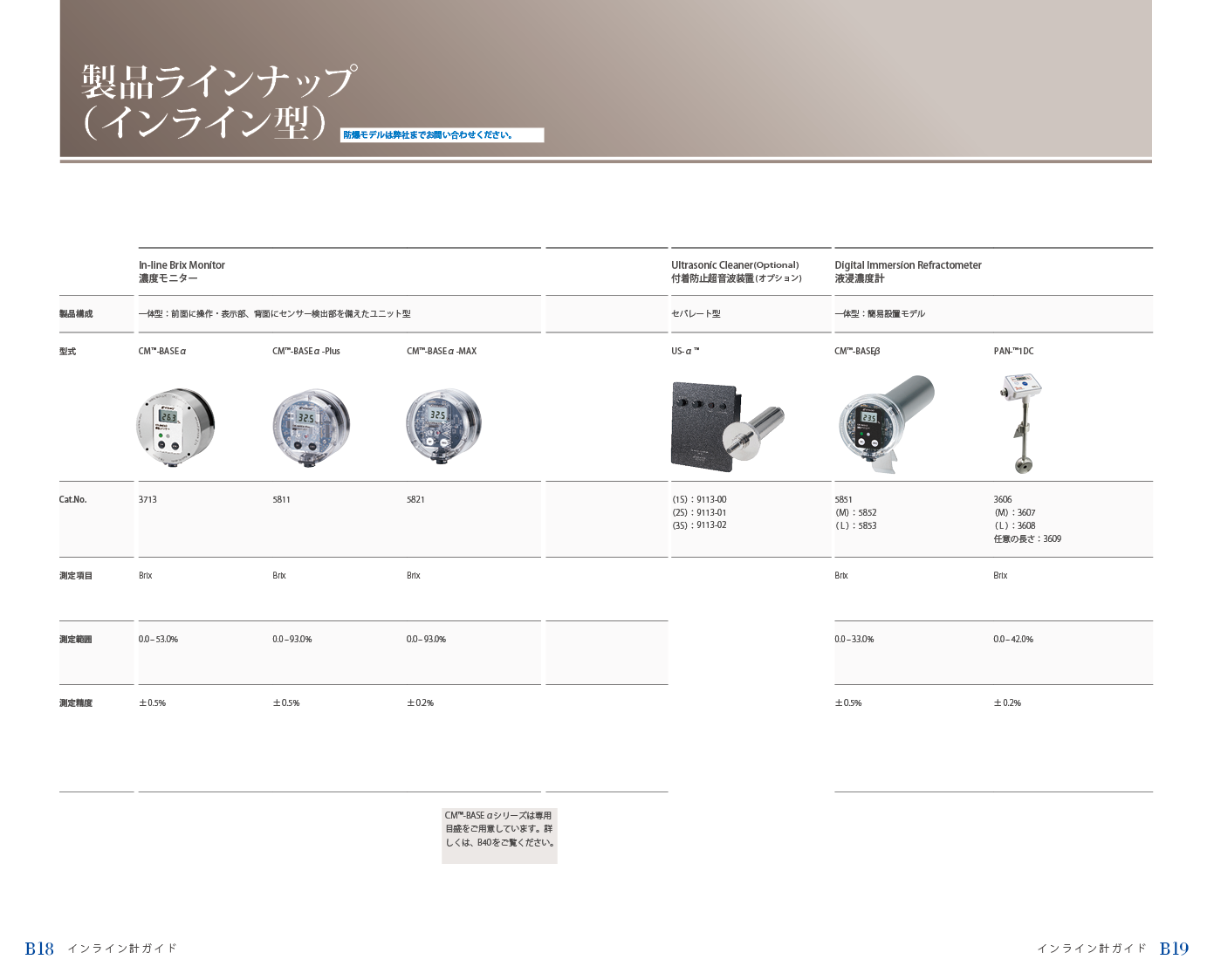Image resolution: width=1214 pixels, height=980 pixels.
Task: Click インライン計ガイド footer beside B19
Action: 1092,949
